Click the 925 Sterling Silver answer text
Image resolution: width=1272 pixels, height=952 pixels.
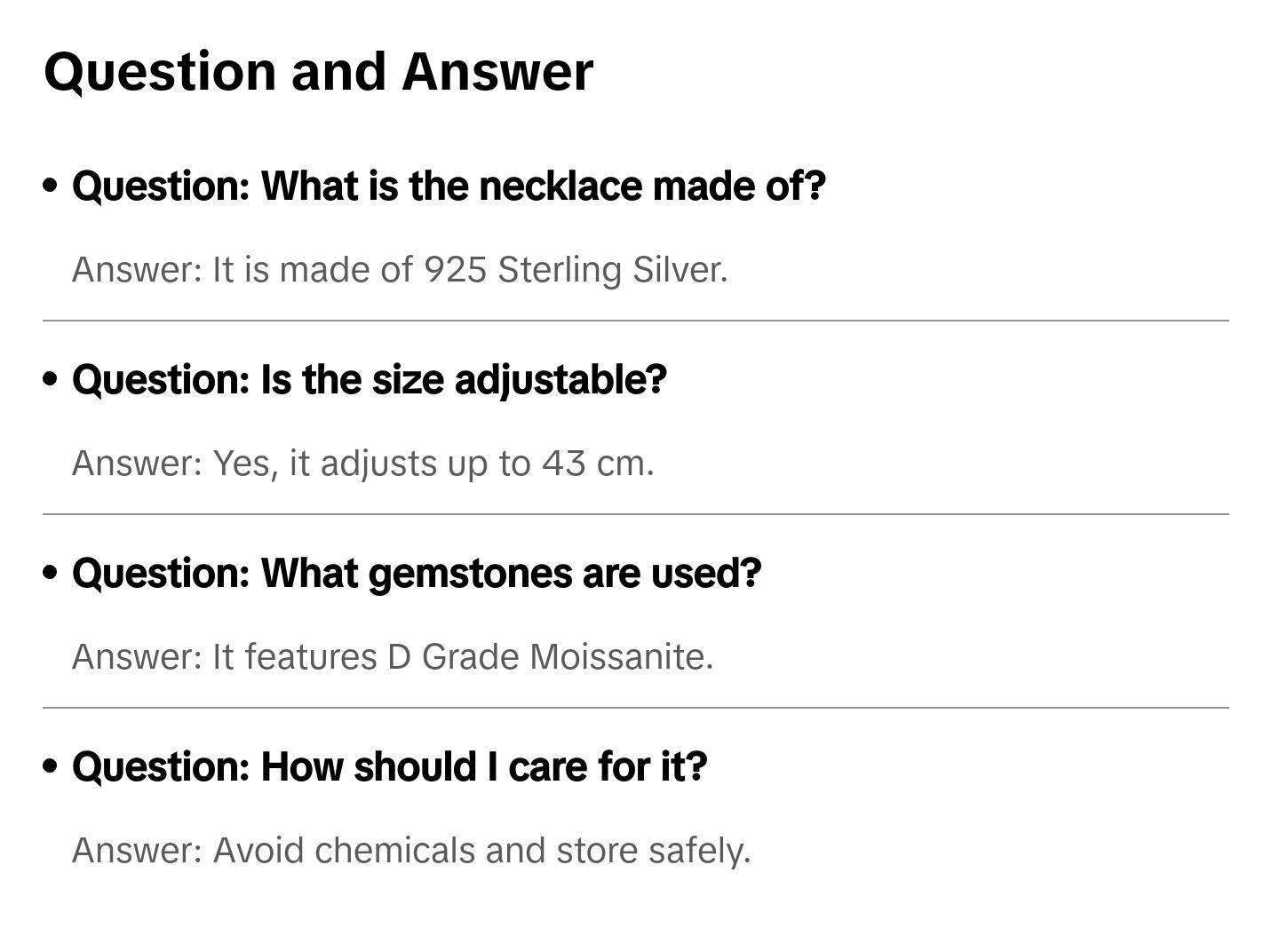[400, 270]
